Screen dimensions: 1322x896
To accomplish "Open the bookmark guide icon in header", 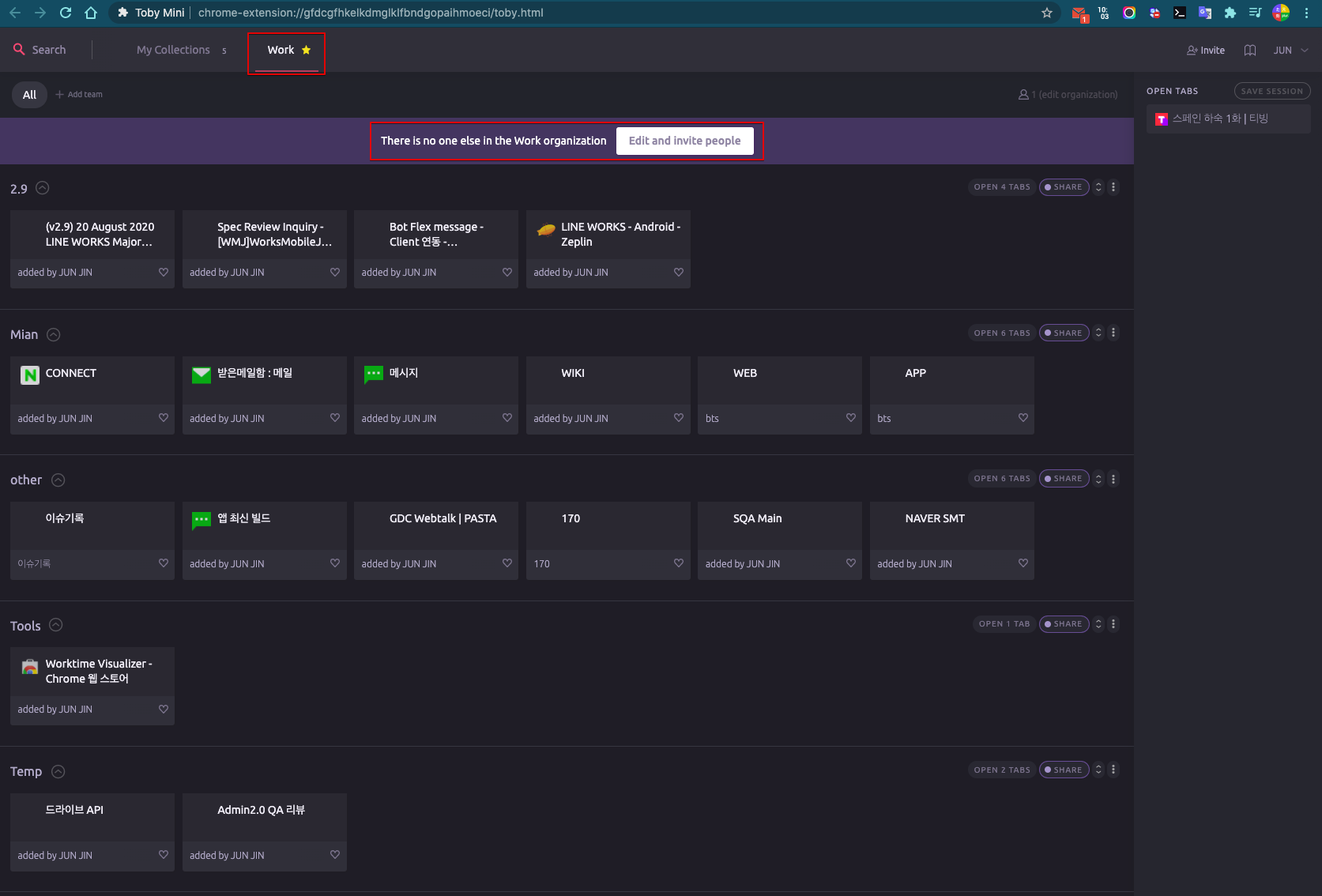I will [x=1250, y=51].
